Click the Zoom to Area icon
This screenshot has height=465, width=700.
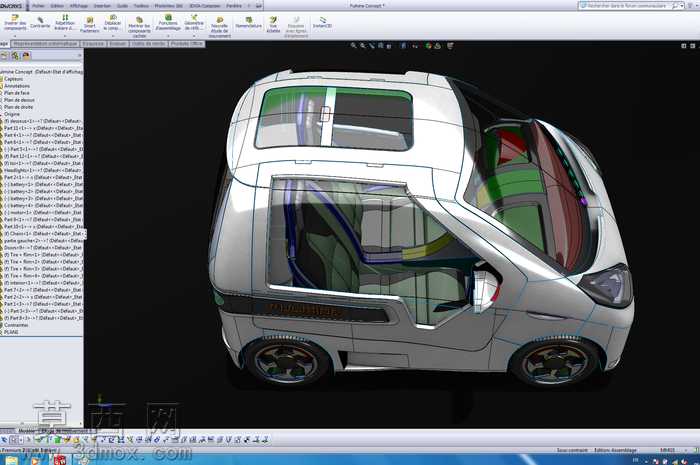pyautogui.click(x=362, y=46)
